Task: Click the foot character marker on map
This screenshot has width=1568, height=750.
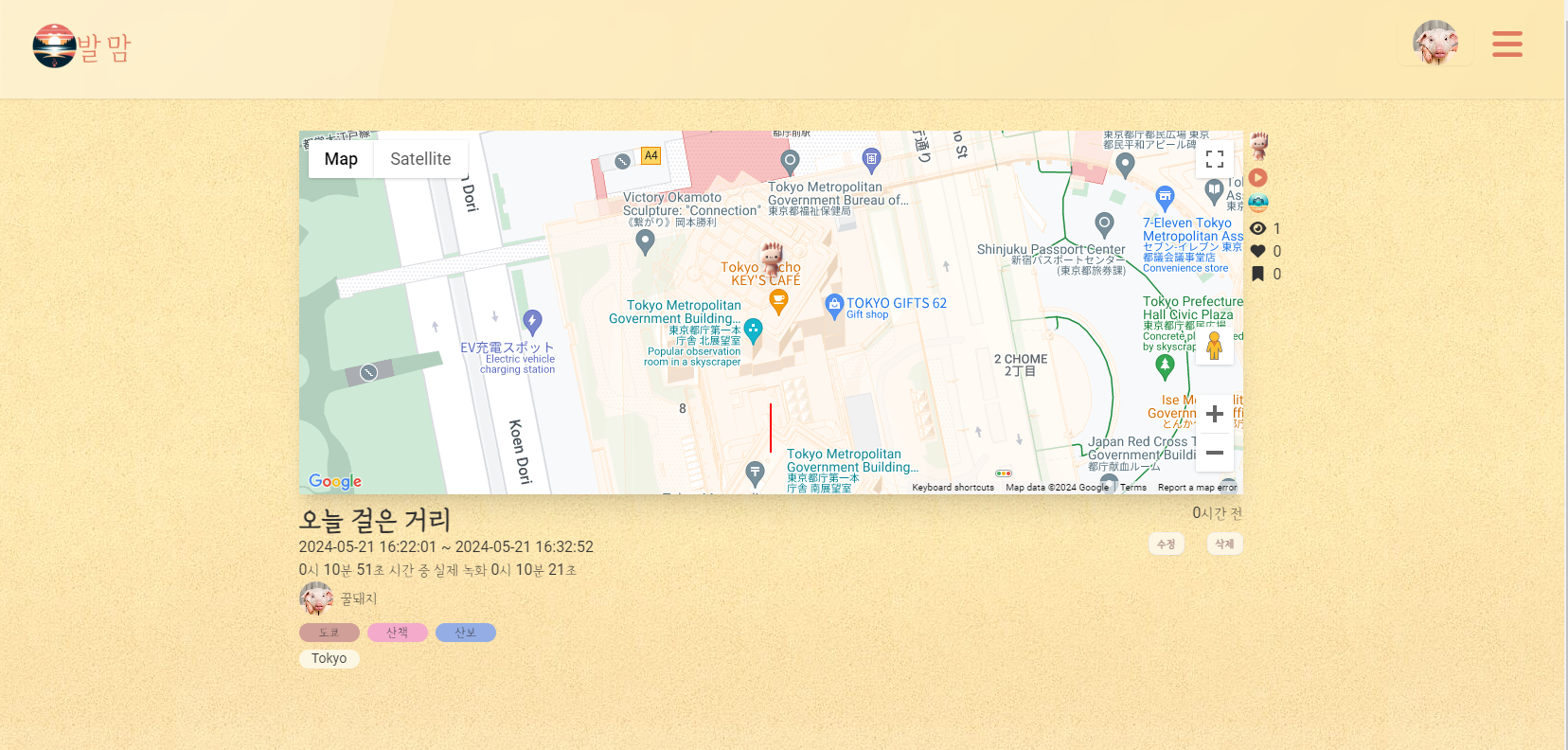Action: pyautogui.click(x=772, y=258)
